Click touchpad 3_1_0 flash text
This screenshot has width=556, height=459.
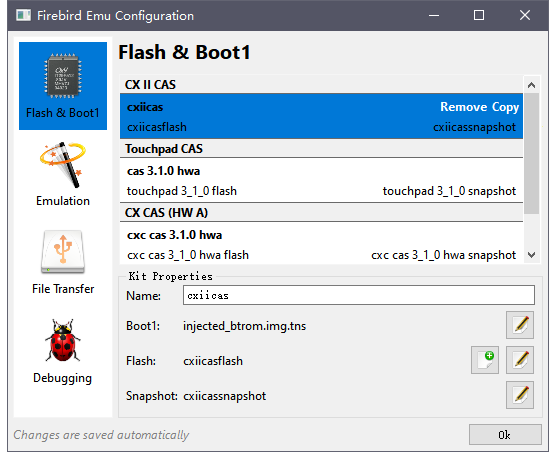point(182,191)
